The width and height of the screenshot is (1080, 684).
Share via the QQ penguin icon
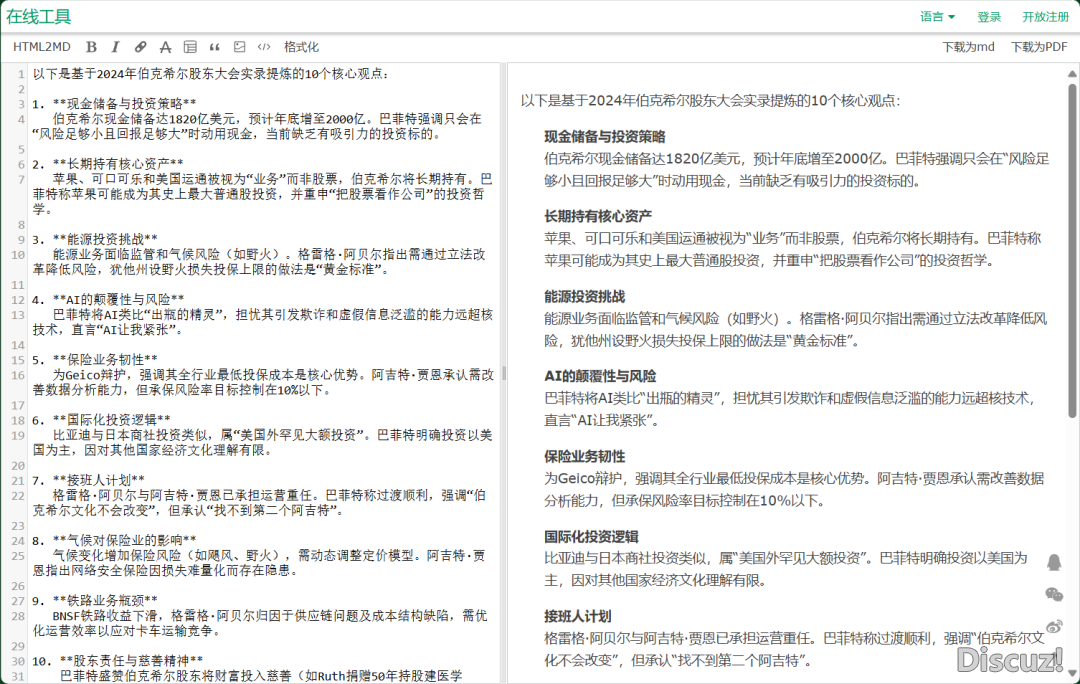pyautogui.click(x=1054, y=563)
